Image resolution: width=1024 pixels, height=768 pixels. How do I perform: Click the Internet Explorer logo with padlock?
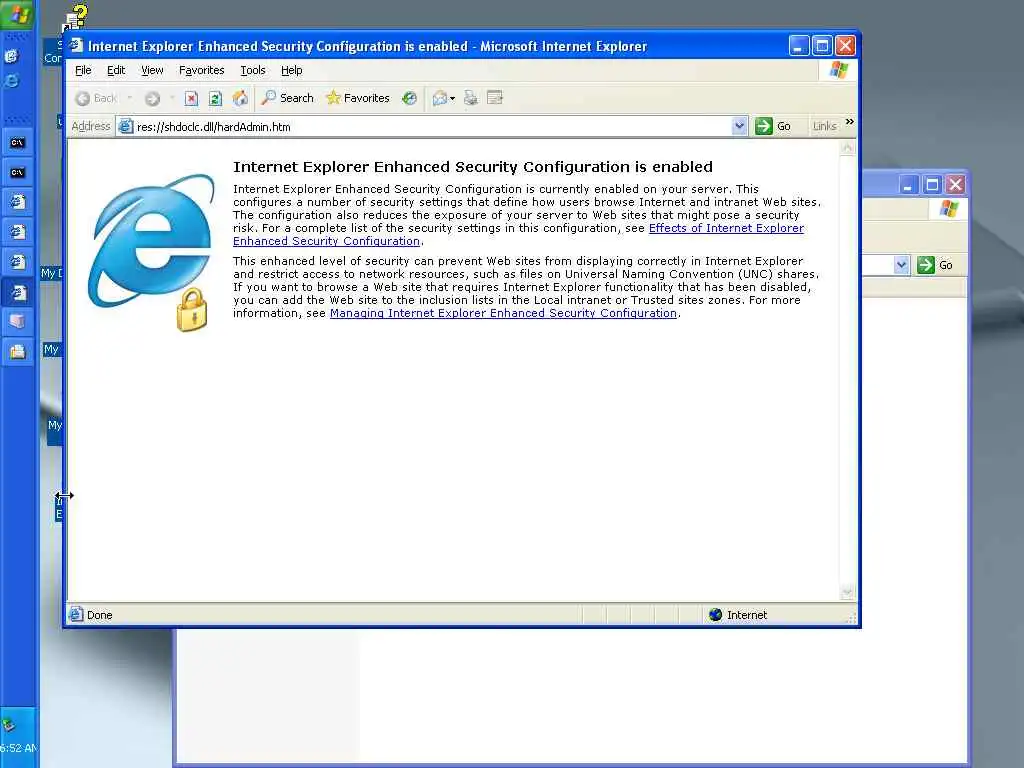(152, 252)
